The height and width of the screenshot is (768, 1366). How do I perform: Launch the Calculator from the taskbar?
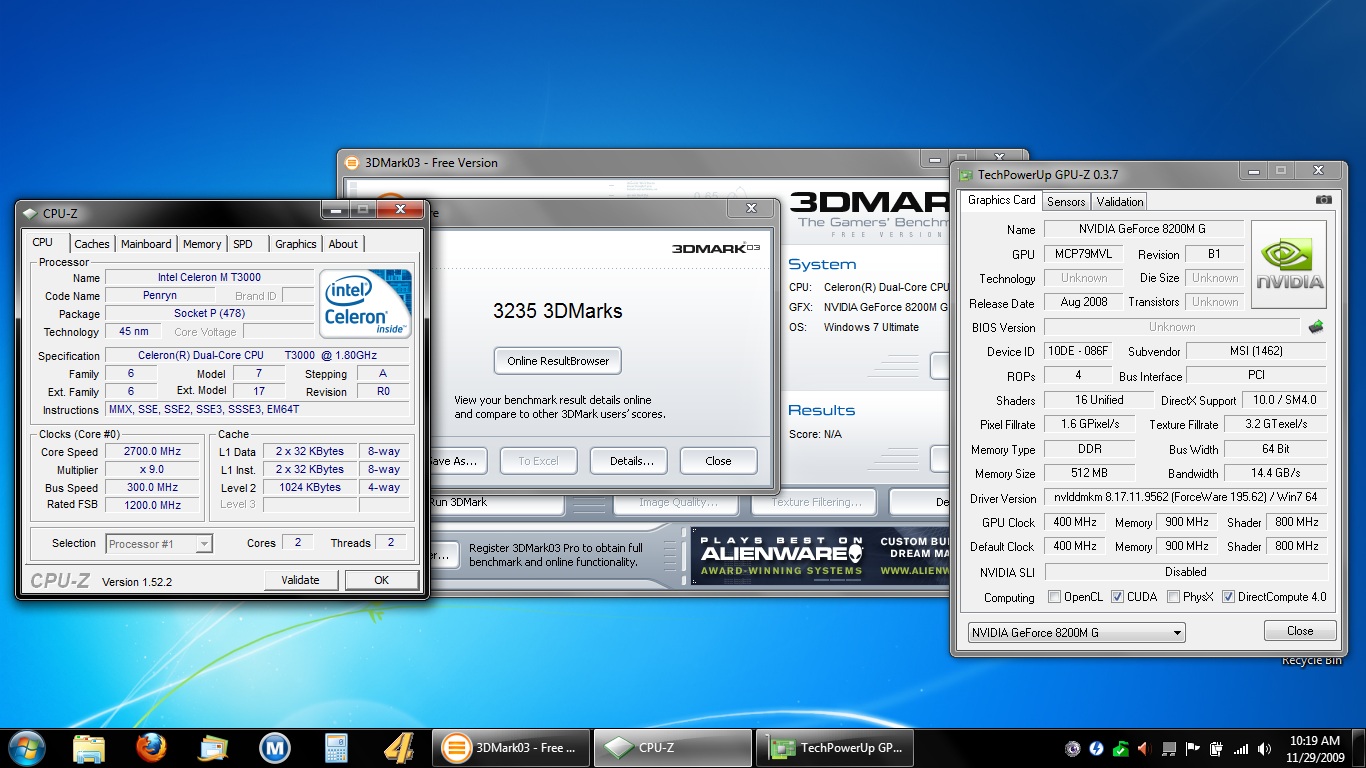tap(336, 747)
